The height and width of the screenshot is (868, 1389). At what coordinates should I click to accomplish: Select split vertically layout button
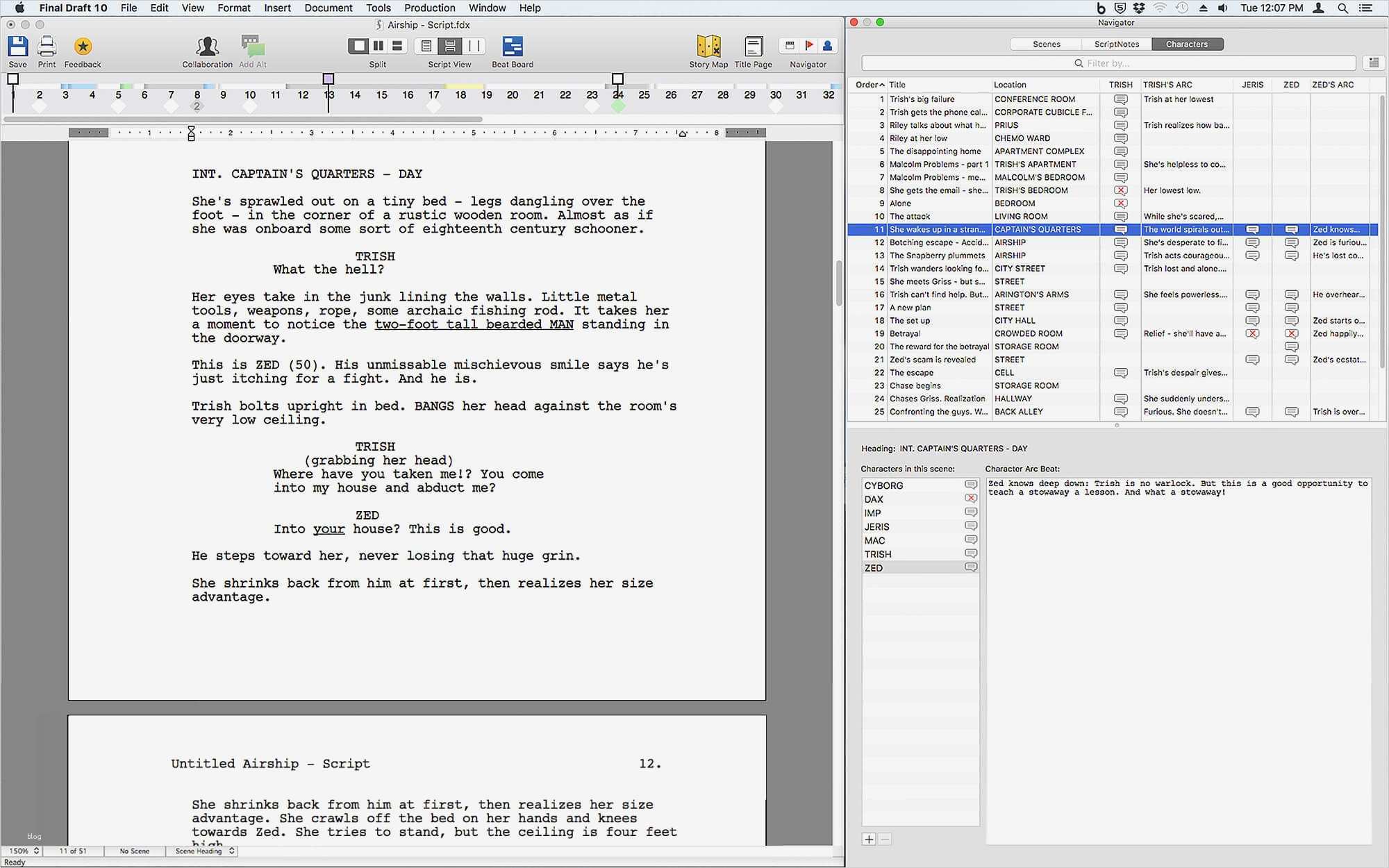pos(379,46)
